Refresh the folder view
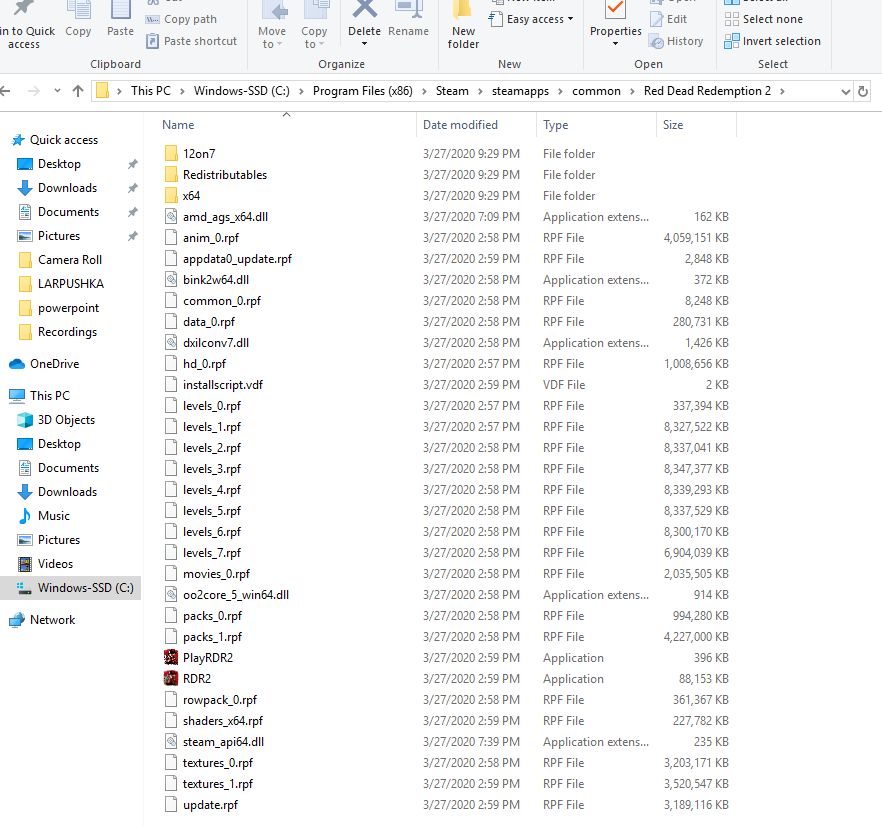Image resolution: width=882 pixels, height=826 pixels. click(x=862, y=91)
